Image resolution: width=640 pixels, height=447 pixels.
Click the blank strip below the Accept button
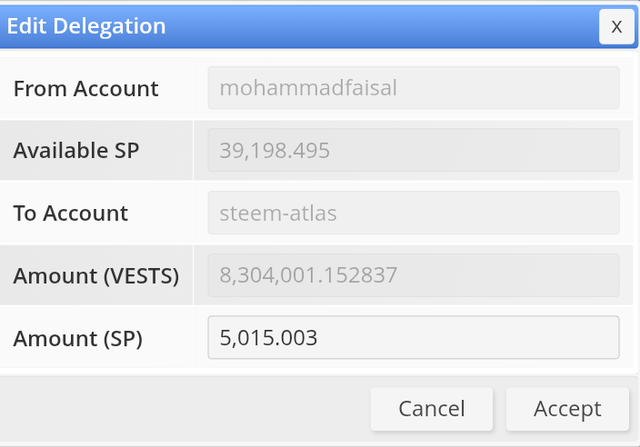click(x=567, y=440)
